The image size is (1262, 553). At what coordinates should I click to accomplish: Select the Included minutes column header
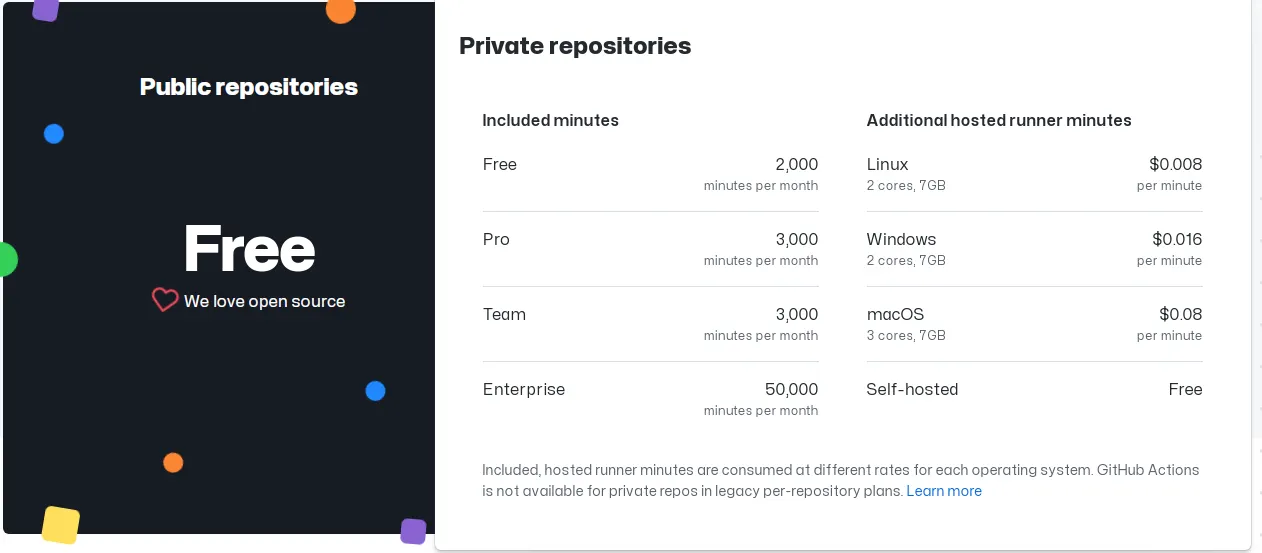(x=550, y=120)
